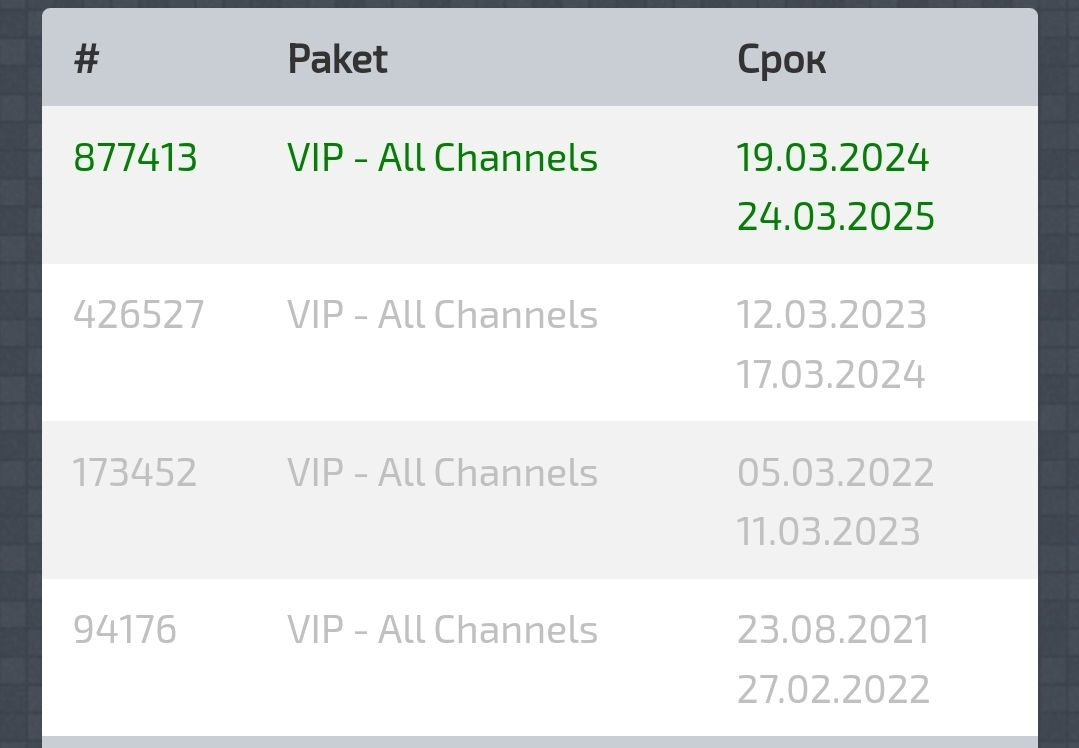This screenshot has width=1079, height=748.
Task: Click VIP - All Channels in row 426527
Action: click(x=442, y=315)
